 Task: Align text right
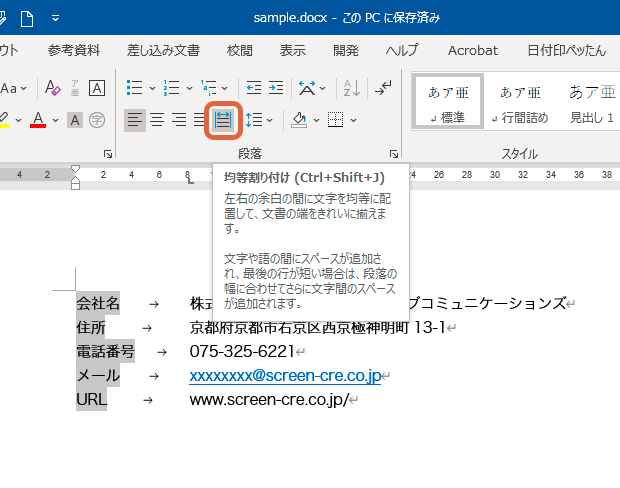179,120
